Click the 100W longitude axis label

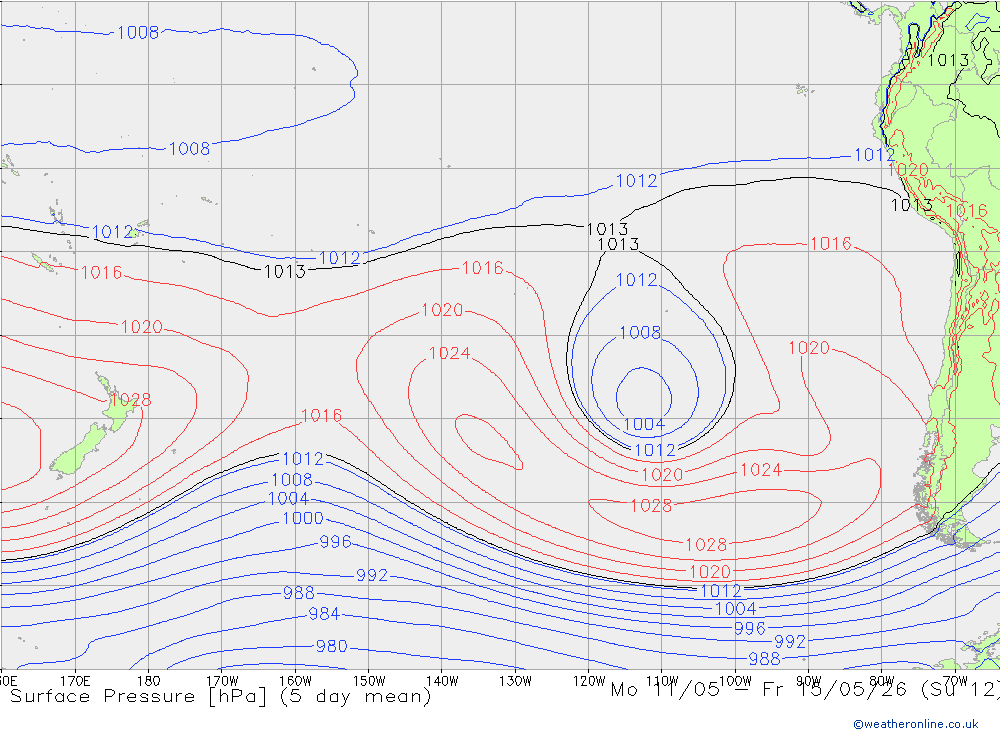pos(735,681)
